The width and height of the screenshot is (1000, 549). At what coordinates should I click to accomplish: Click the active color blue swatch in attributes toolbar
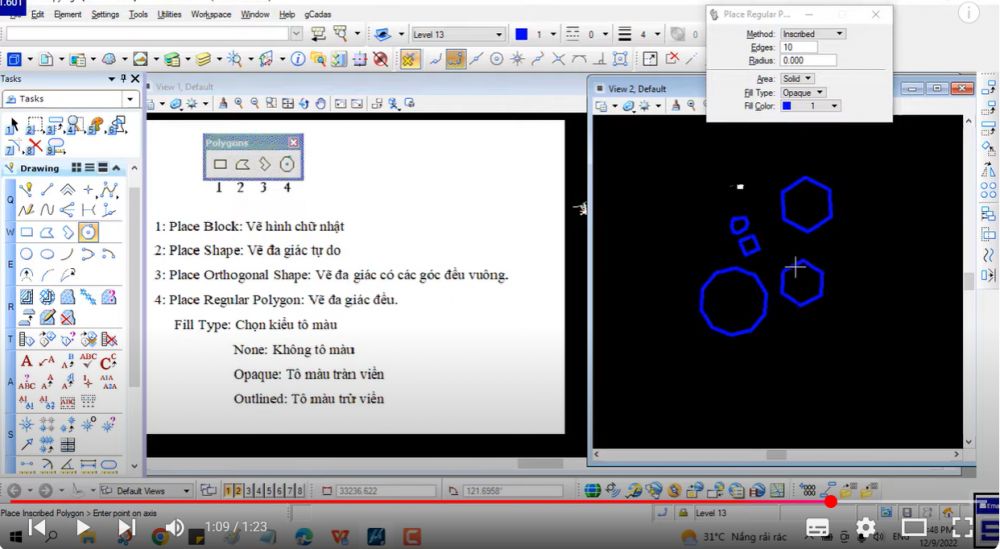pos(521,34)
